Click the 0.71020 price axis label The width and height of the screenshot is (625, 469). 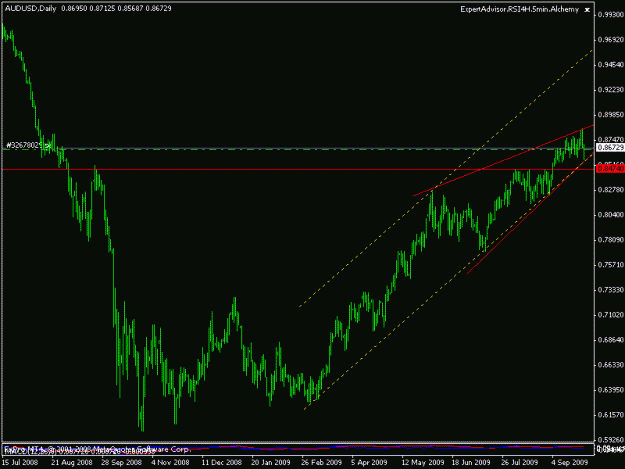click(x=611, y=315)
